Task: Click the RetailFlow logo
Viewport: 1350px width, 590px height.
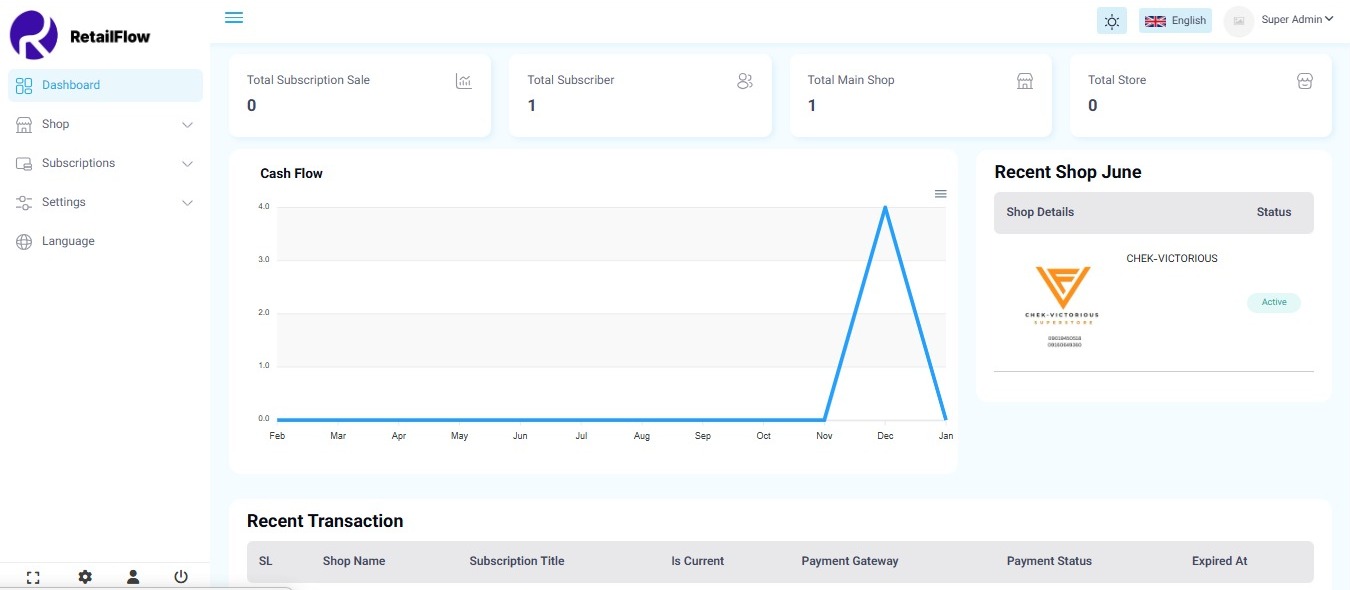Action: 80,36
